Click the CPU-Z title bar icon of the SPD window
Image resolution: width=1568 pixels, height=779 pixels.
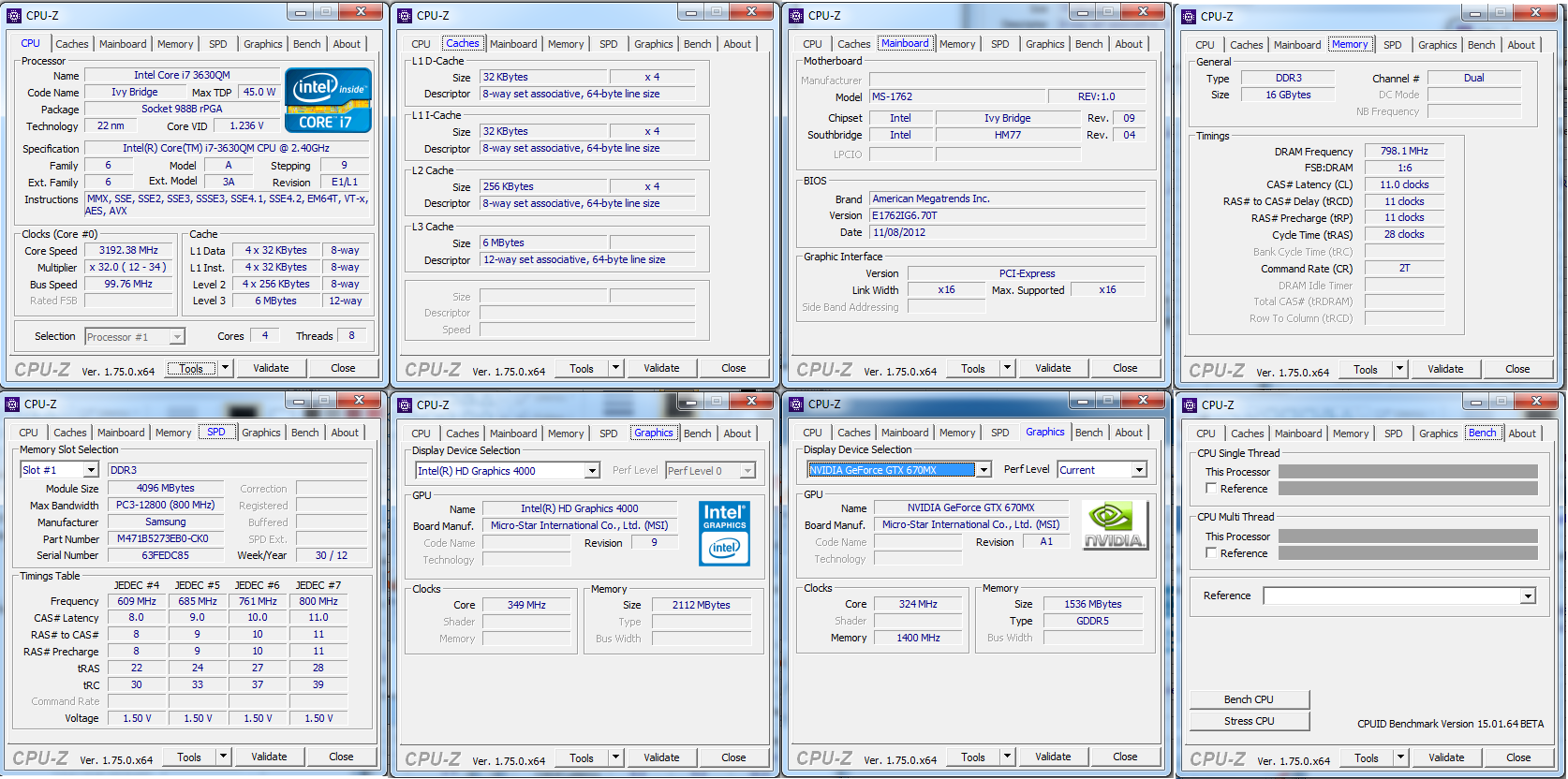pyautogui.click(x=12, y=404)
